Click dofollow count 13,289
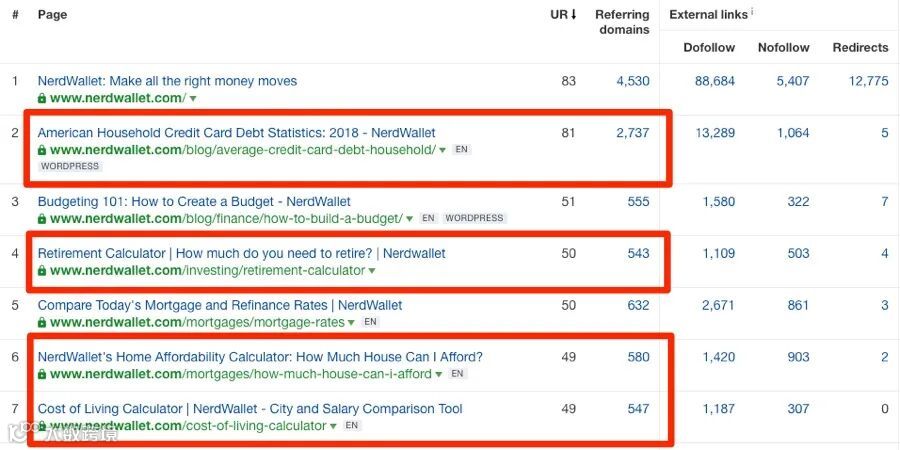This screenshot has height=450, width=900. tap(715, 133)
